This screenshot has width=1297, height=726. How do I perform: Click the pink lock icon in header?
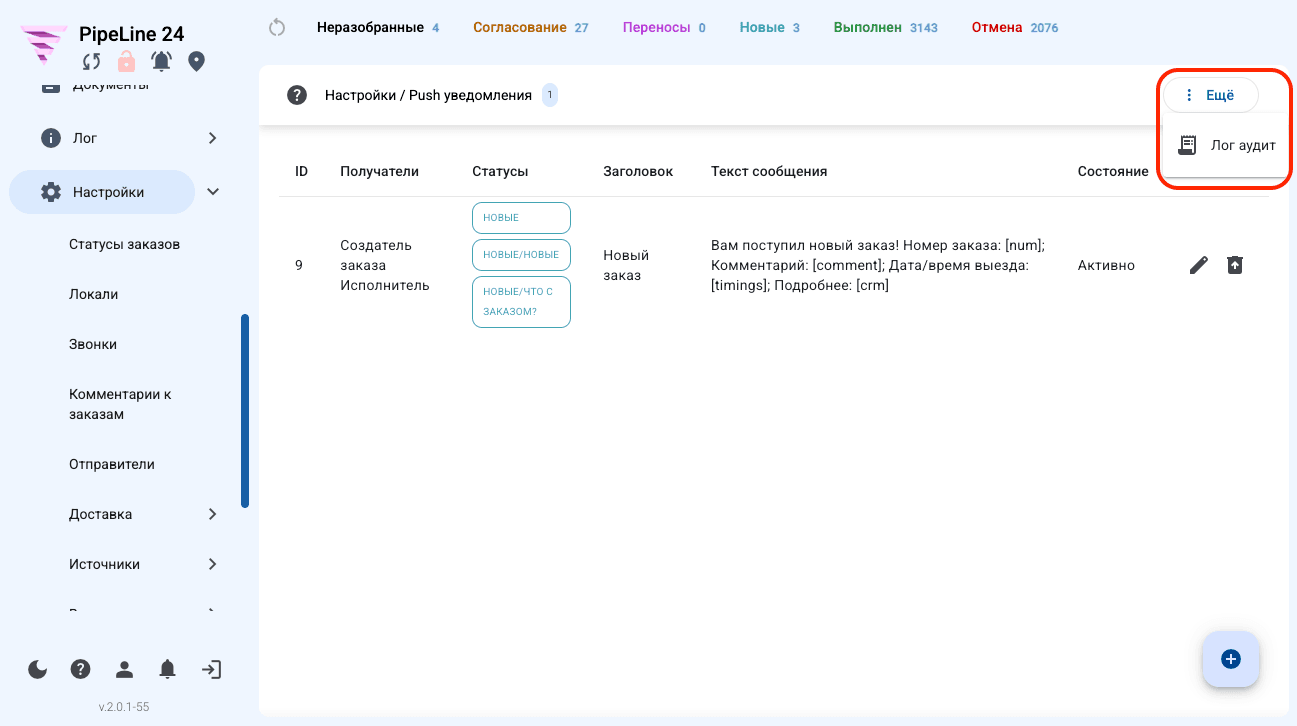point(126,62)
